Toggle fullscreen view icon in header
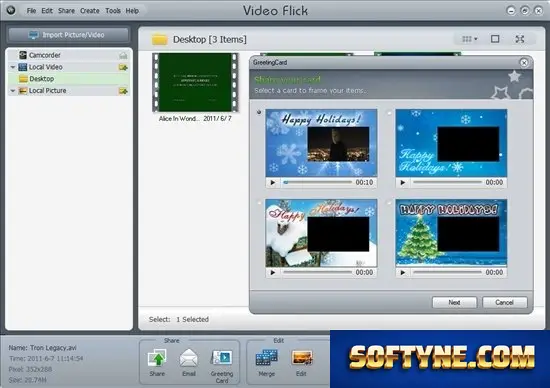This screenshot has width=550, height=388. (519, 39)
